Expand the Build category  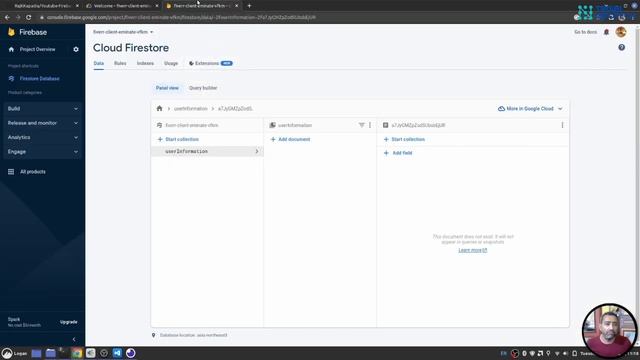coord(42,109)
